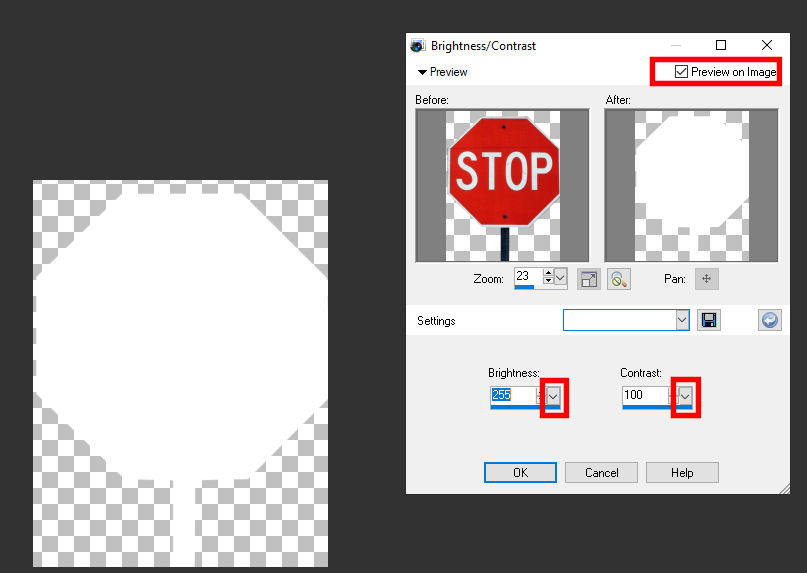
Task: Click the Cancel button
Action: (x=601, y=473)
